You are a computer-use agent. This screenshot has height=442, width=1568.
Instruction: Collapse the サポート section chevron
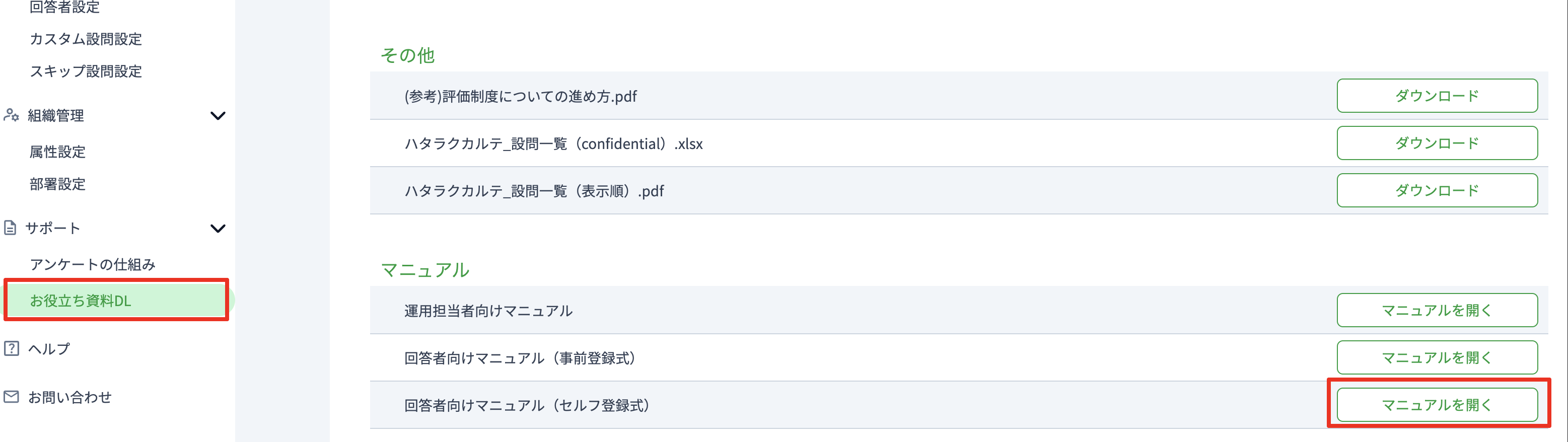pos(218,229)
